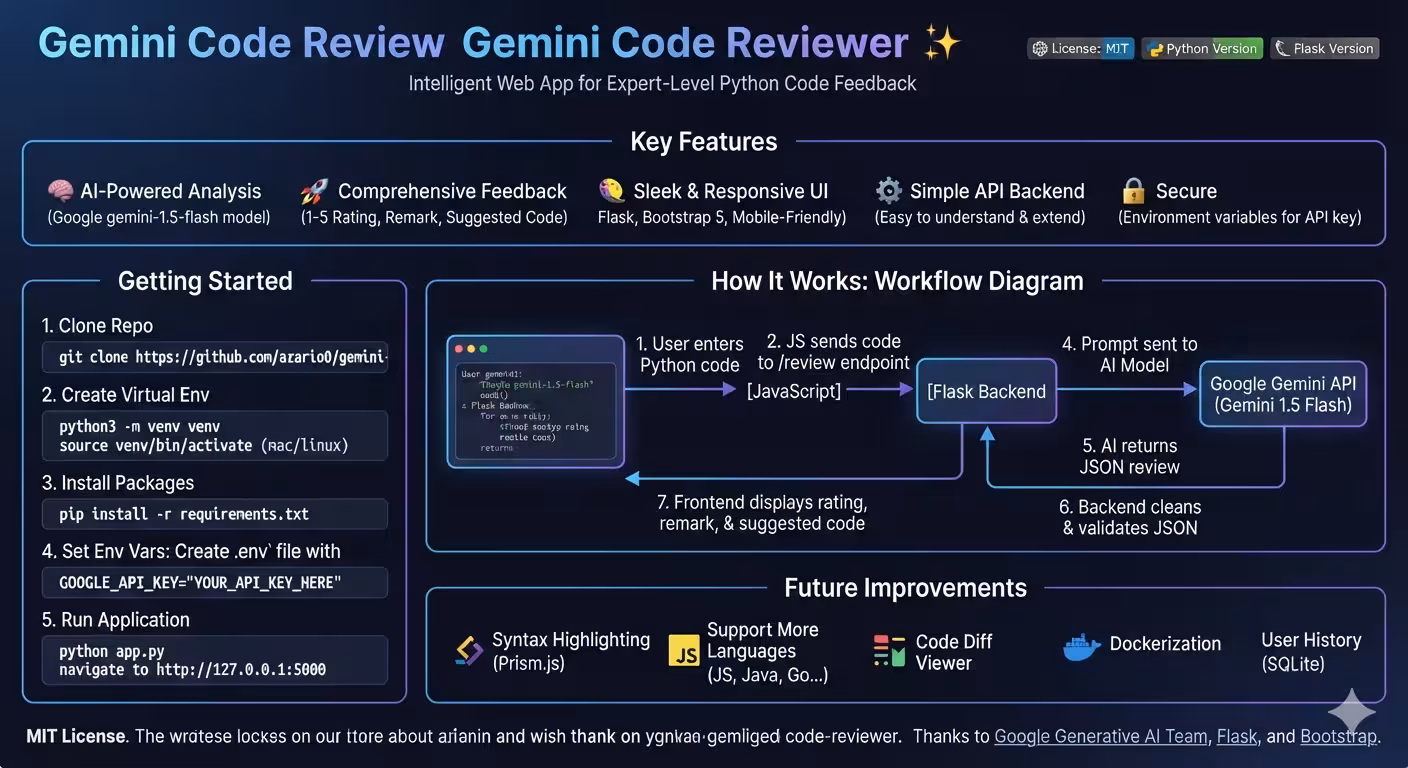Open the License: MIT badge
The height and width of the screenshot is (768, 1408).
(x=1081, y=48)
